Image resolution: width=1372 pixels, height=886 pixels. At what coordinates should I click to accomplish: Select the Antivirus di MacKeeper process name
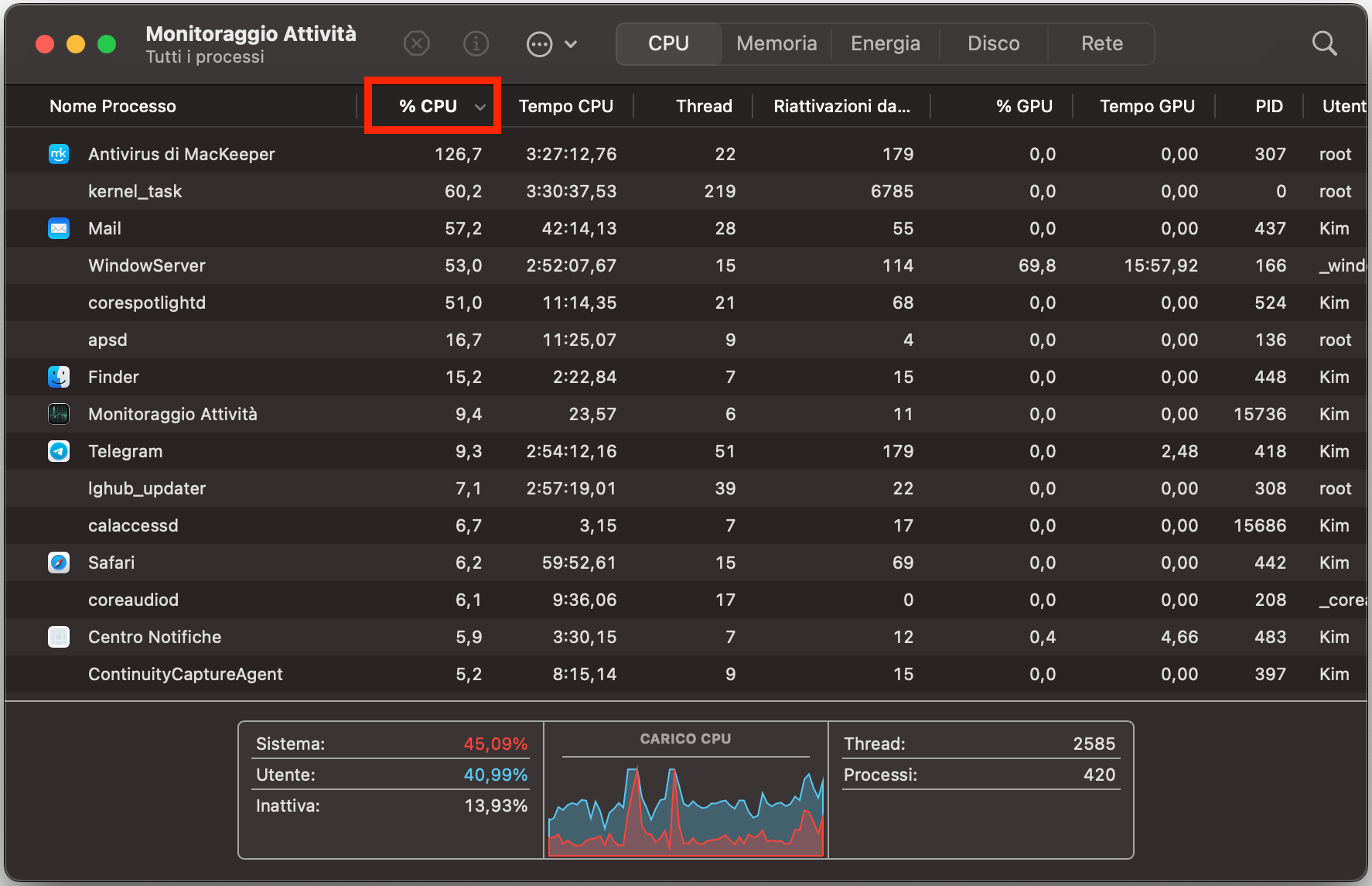182,154
